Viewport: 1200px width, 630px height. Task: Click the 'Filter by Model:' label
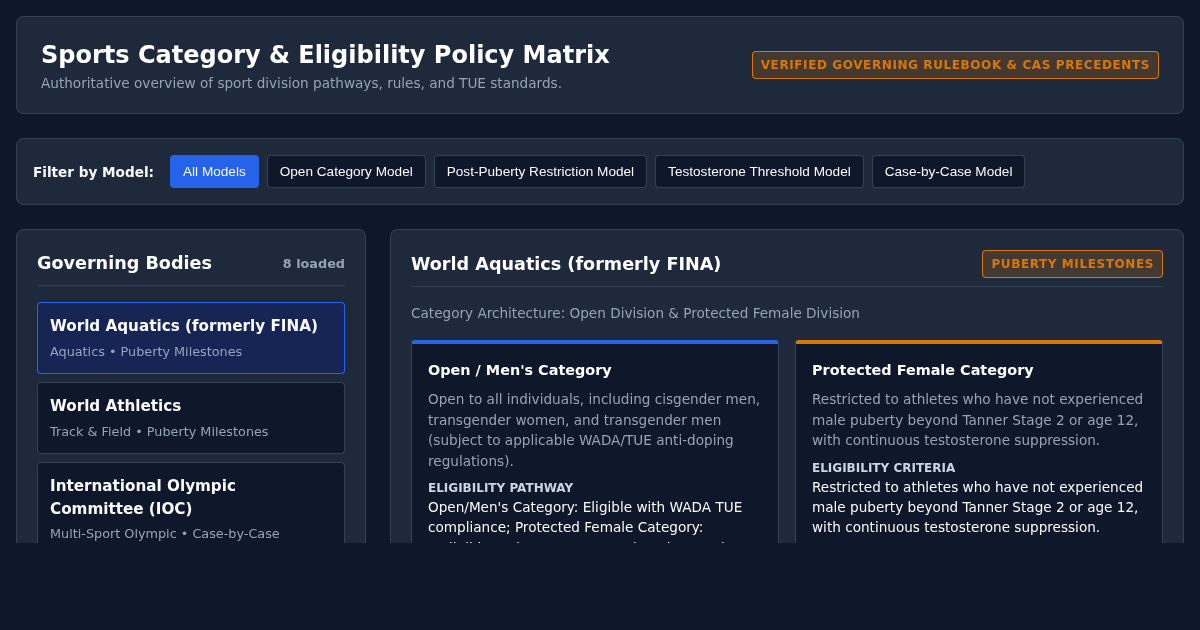93,172
